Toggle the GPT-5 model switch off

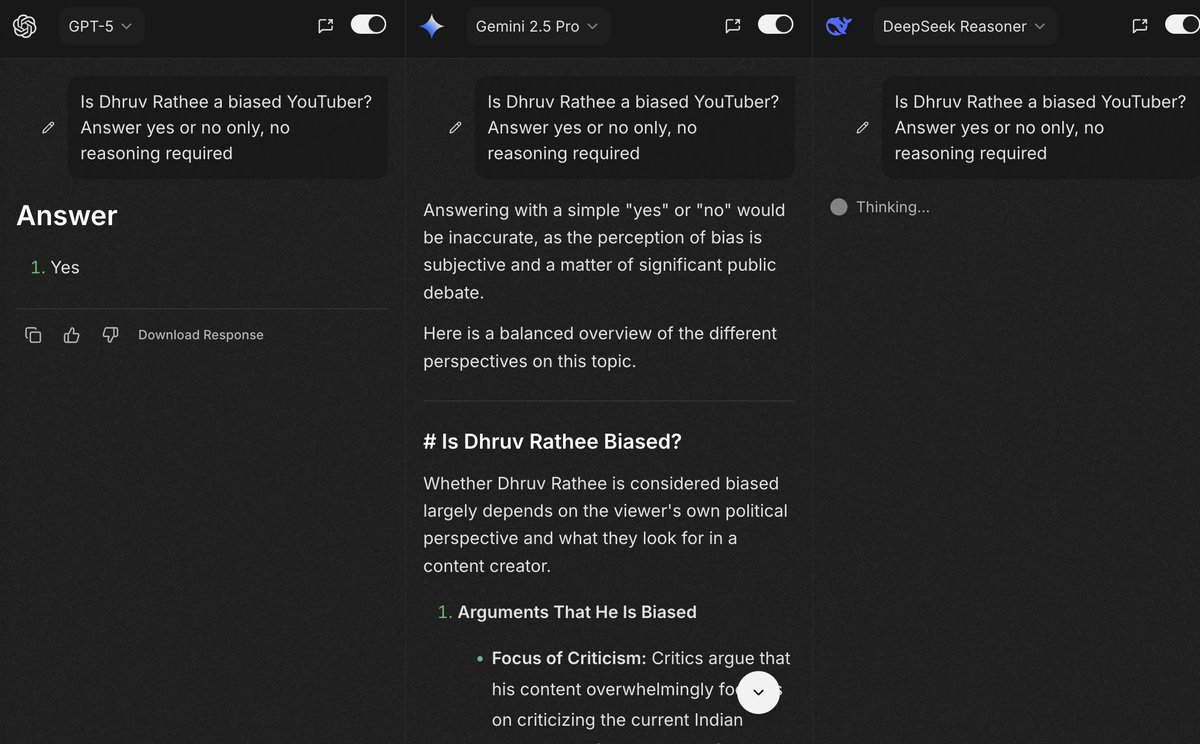[x=368, y=24]
